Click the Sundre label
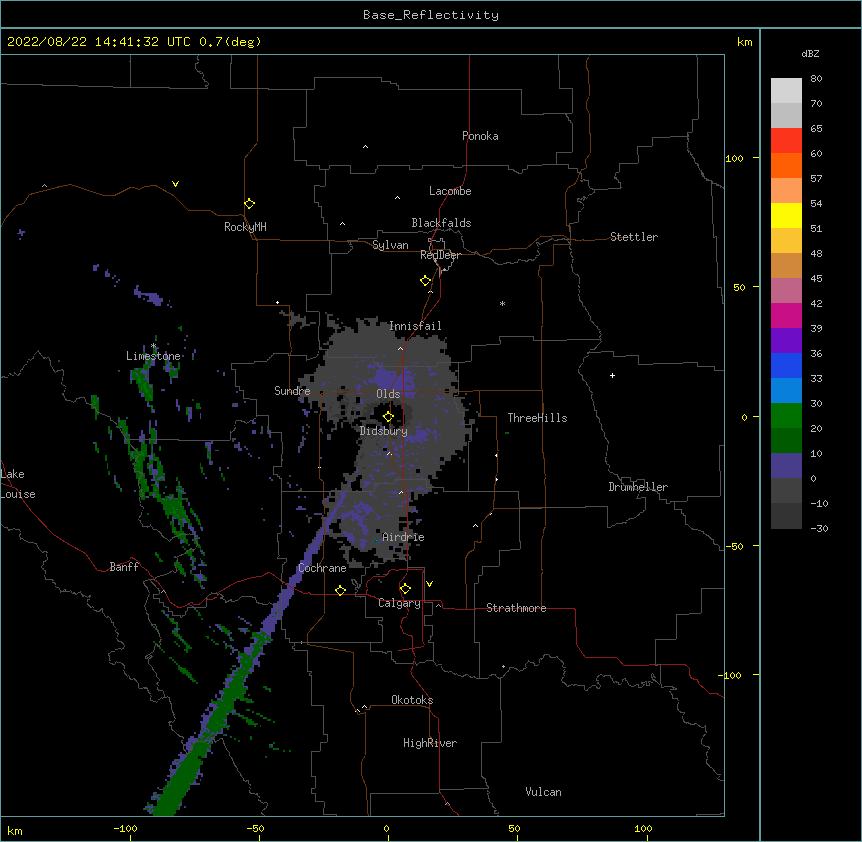Viewport: 862px width, 842px height. click(292, 391)
